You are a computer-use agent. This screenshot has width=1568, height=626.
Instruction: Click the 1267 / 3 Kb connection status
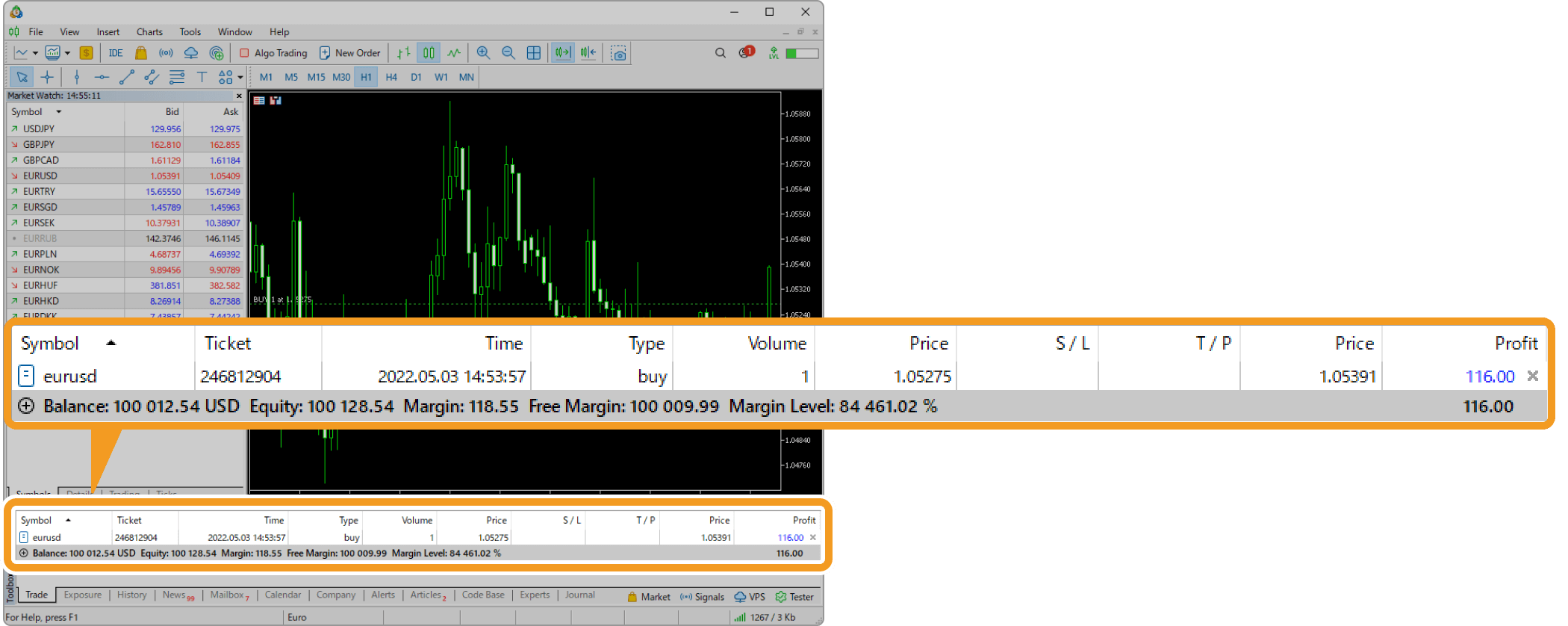pyautogui.click(x=765, y=617)
